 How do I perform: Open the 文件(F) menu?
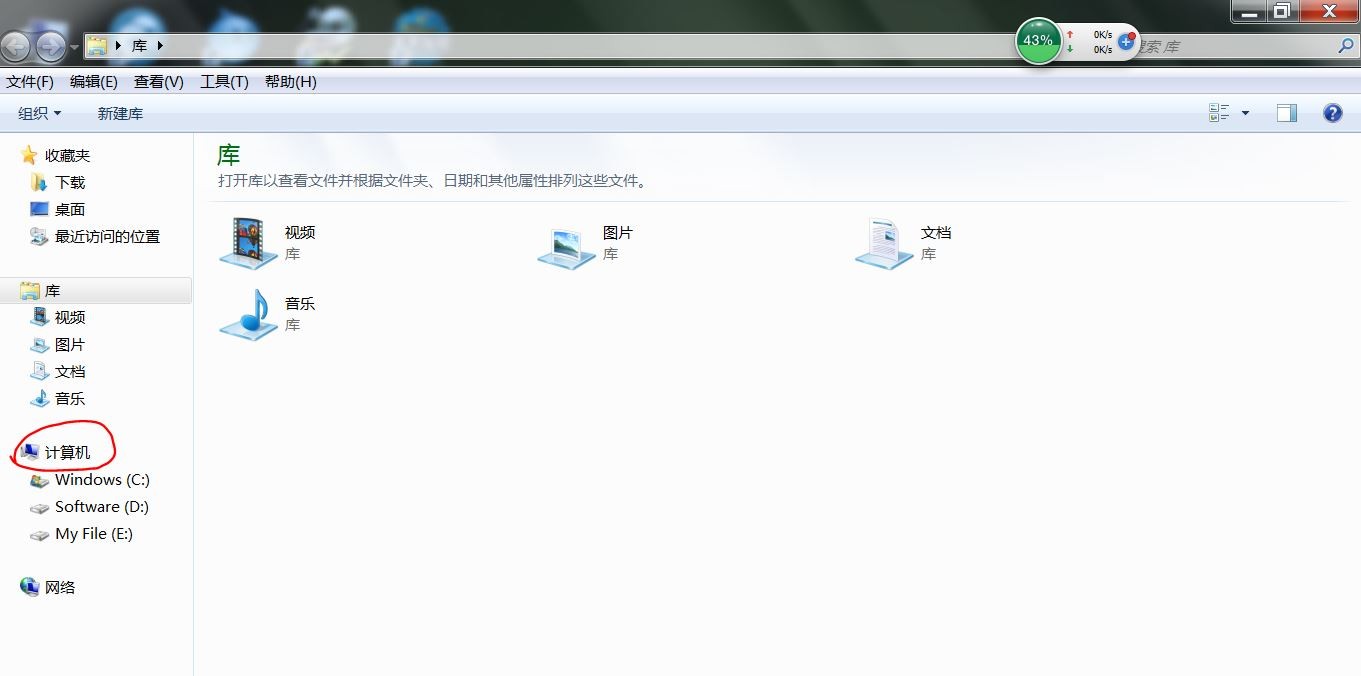(30, 82)
